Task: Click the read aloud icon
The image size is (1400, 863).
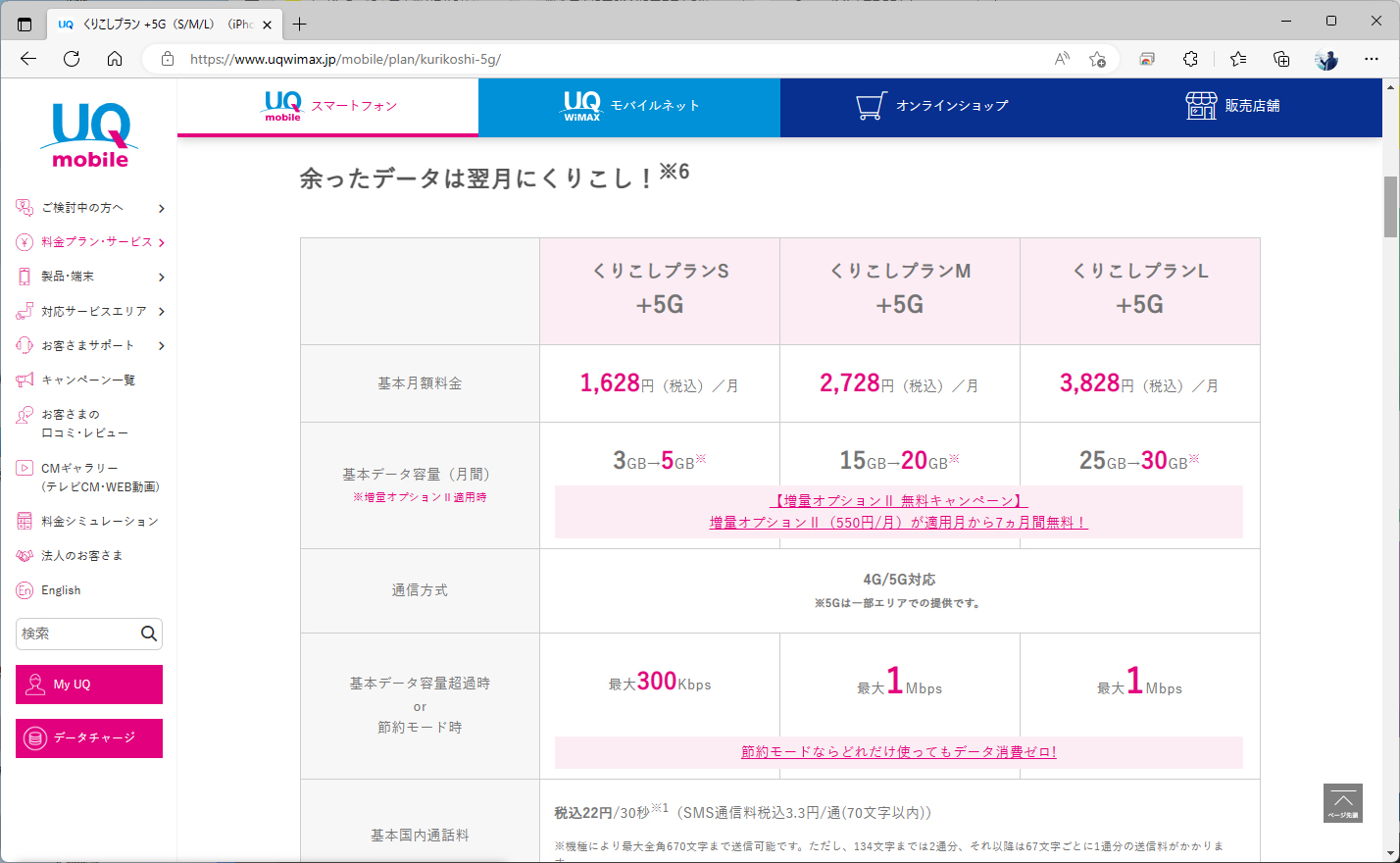Action: (x=1062, y=59)
